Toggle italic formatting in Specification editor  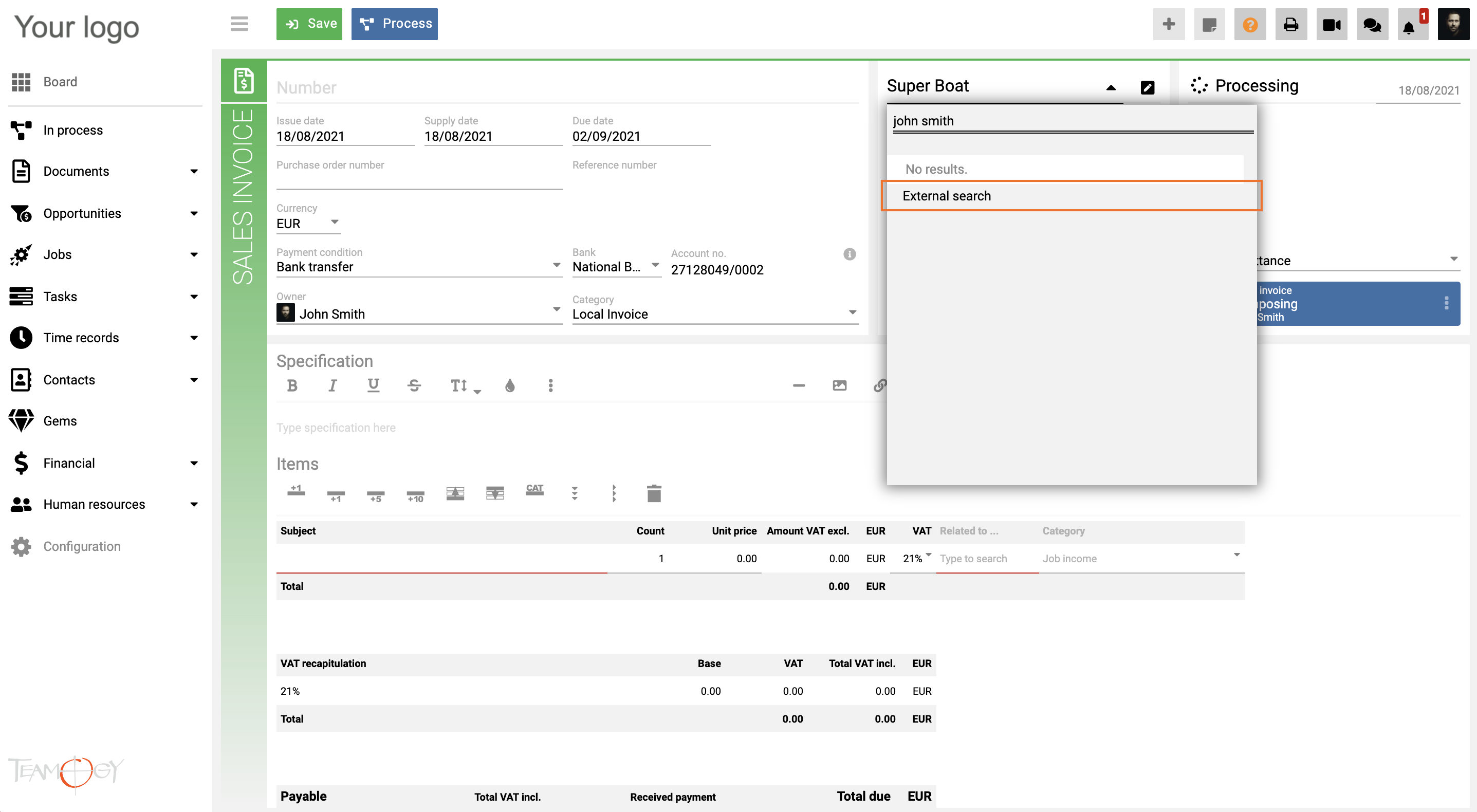[x=332, y=385]
